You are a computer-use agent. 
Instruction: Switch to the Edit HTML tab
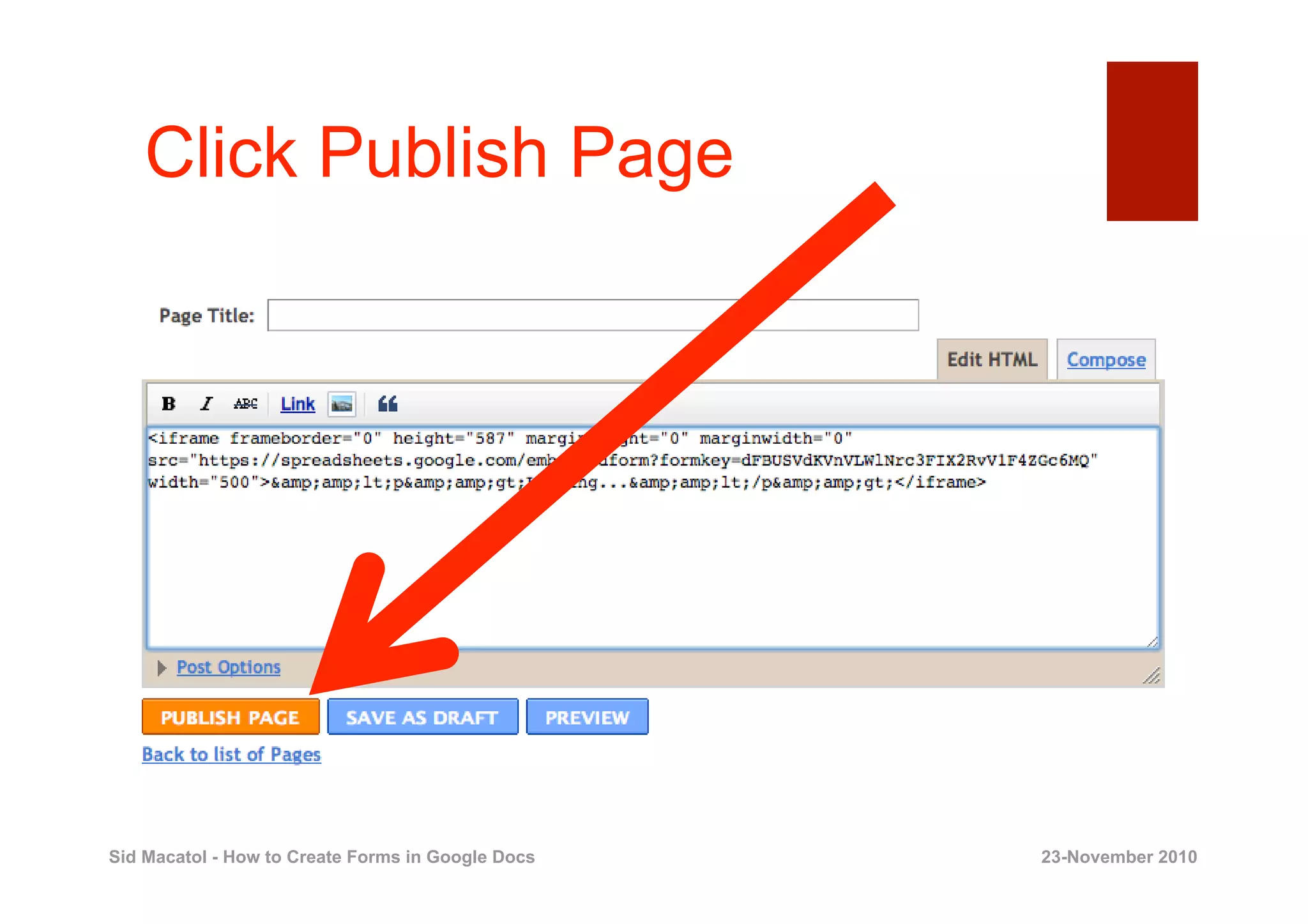coord(992,360)
